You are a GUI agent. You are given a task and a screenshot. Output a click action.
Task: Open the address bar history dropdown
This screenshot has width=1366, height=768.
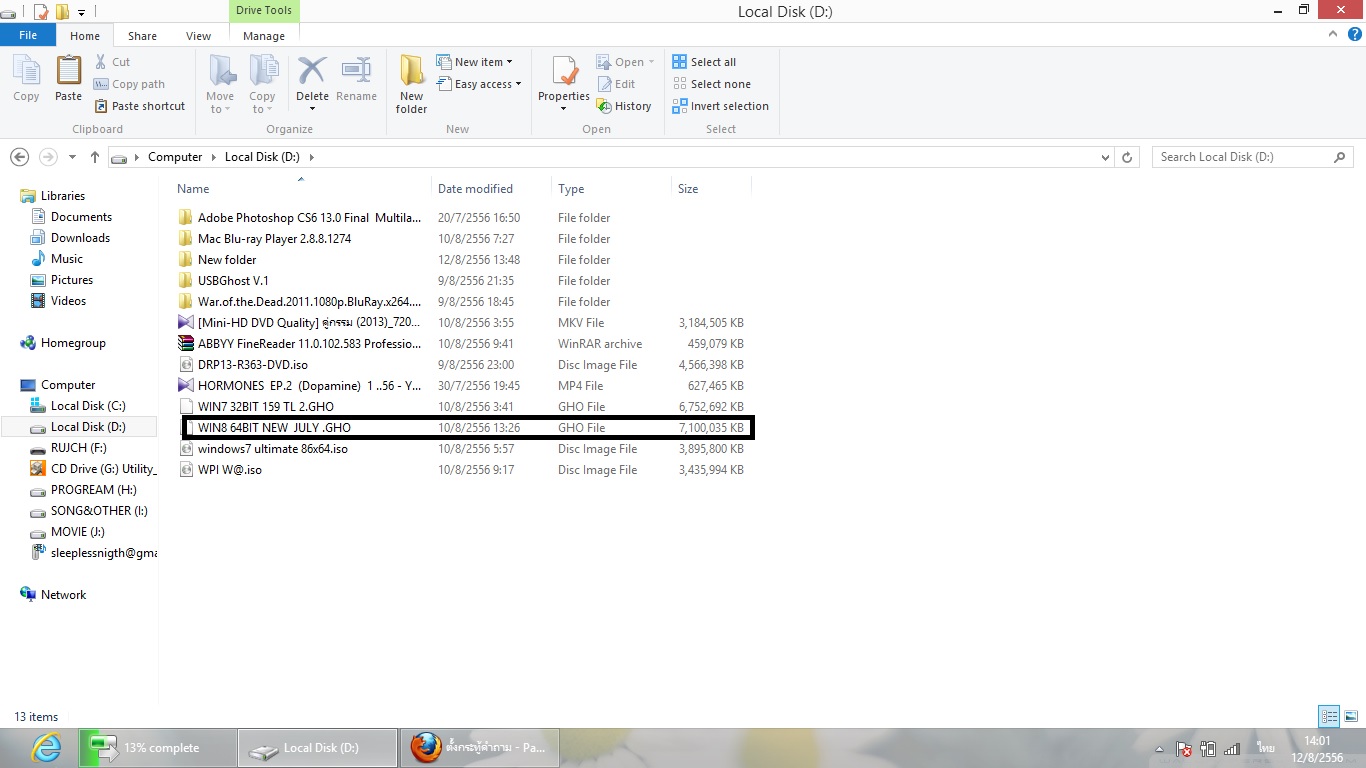pyautogui.click(x=1105, y=157)
